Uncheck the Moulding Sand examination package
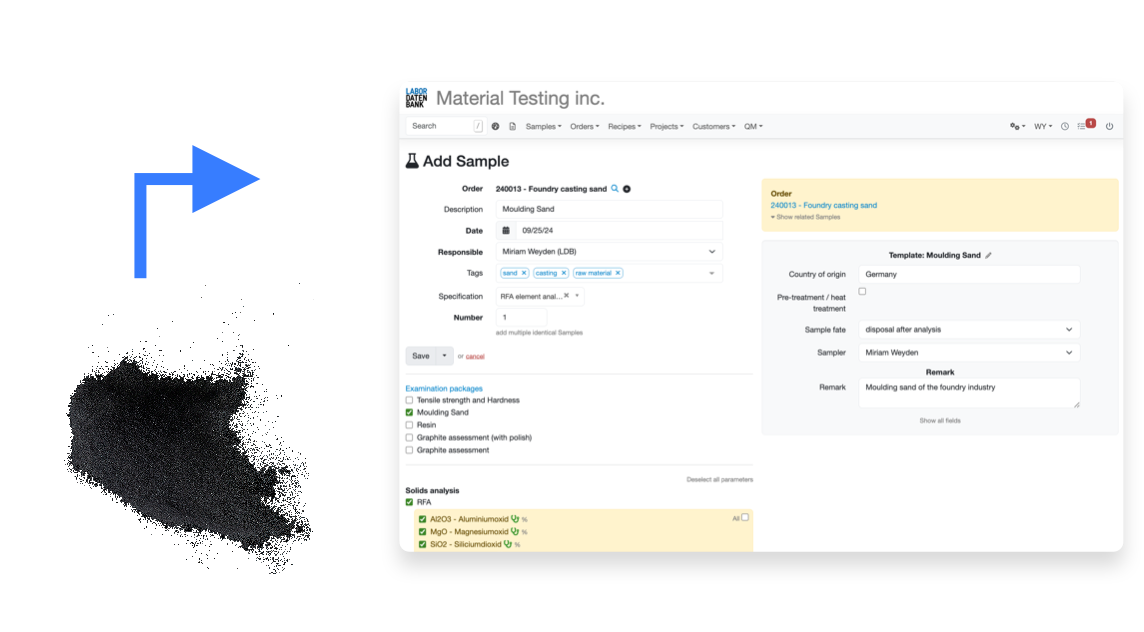This screenshot has height=632, width=1144. tap(409, 412)
